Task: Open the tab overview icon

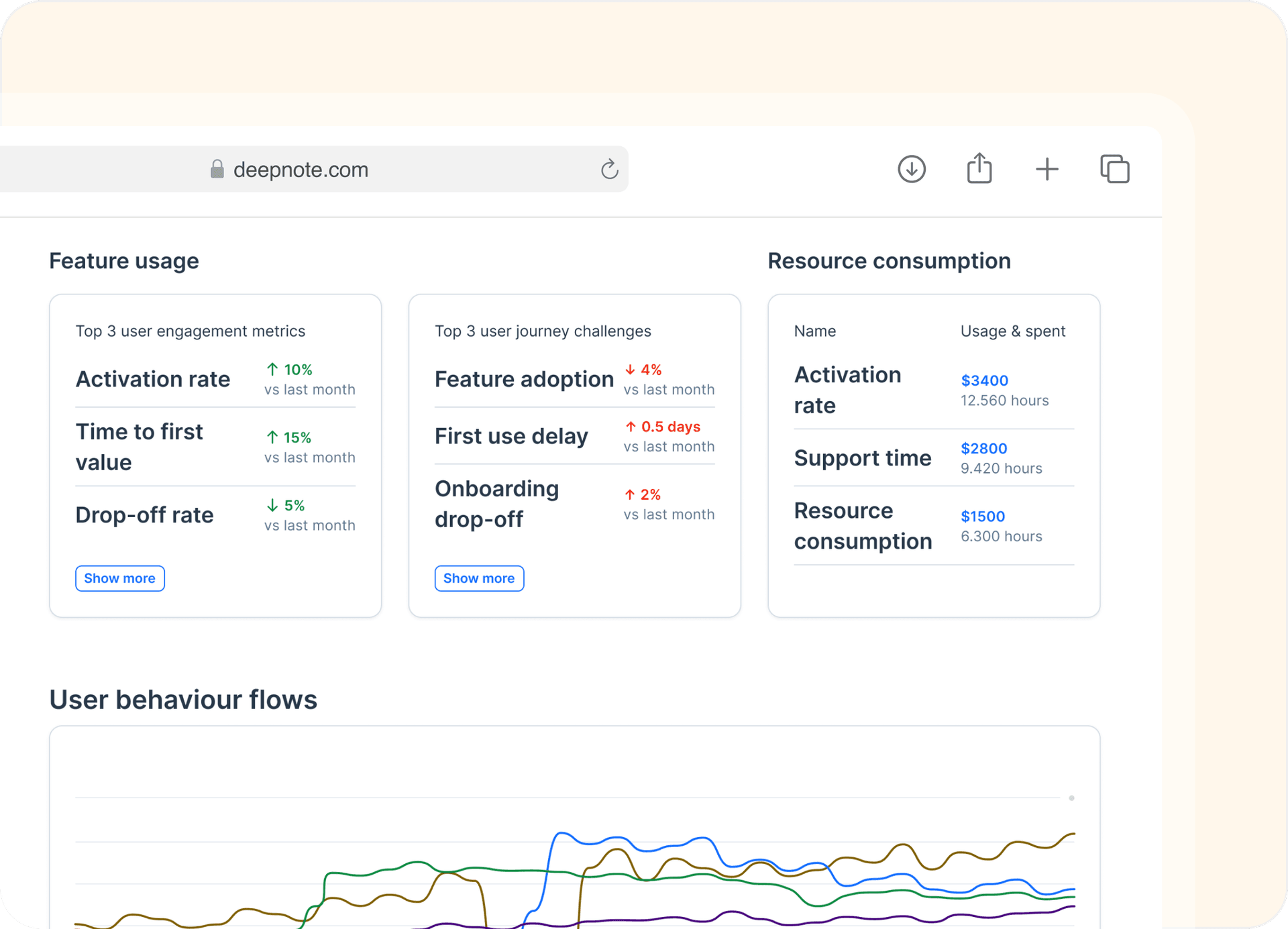Action: coord(1114,169)
